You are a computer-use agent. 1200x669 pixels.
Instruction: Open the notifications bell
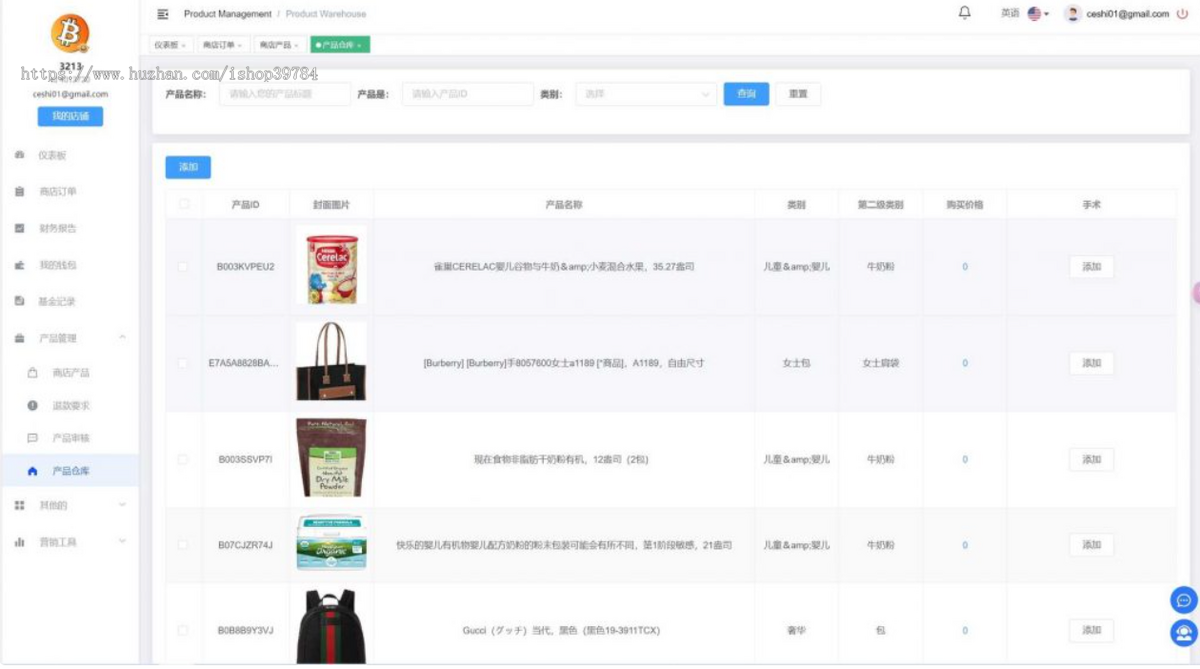tap(964, 13)
